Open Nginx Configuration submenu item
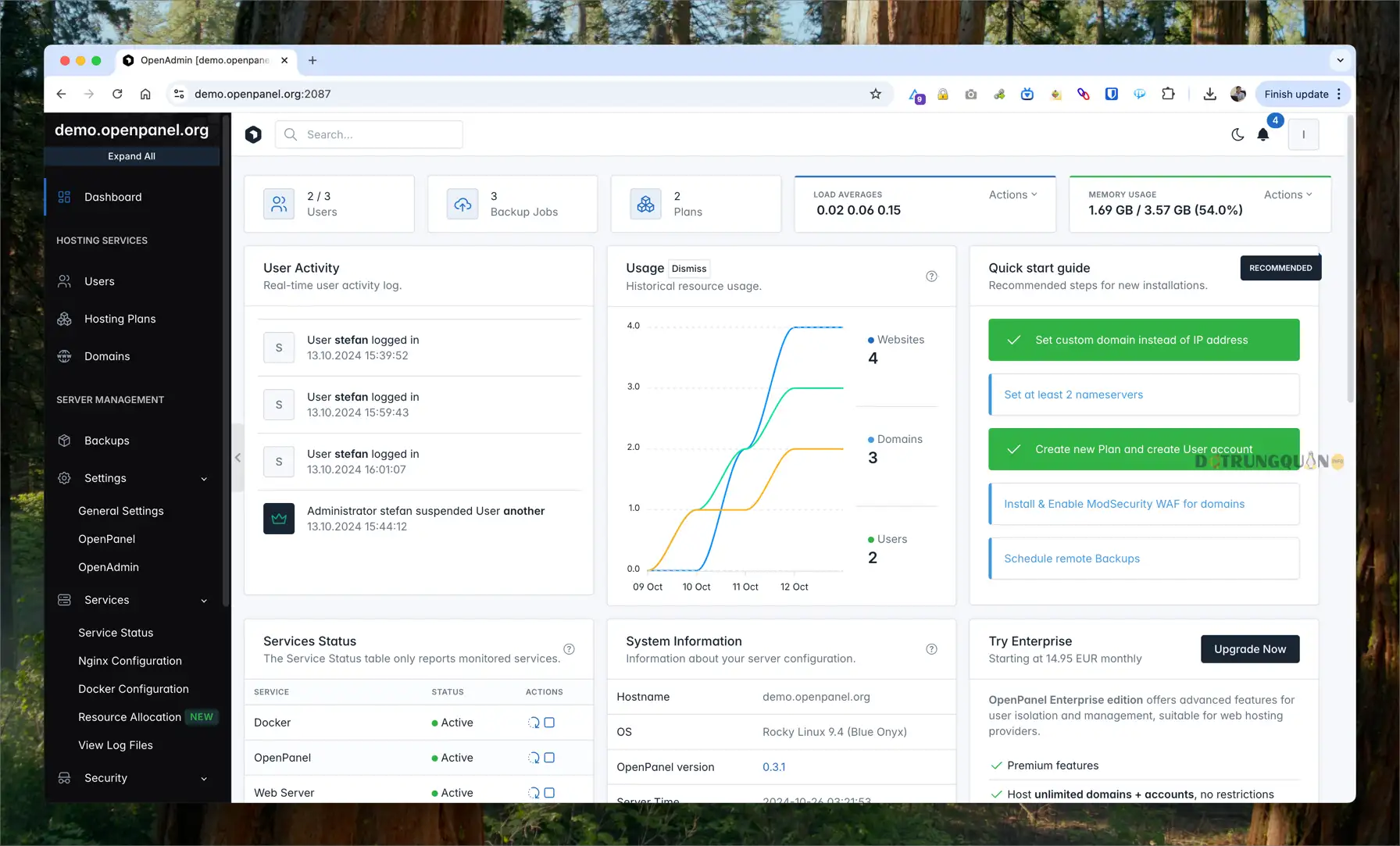 (x=130, y=661)
